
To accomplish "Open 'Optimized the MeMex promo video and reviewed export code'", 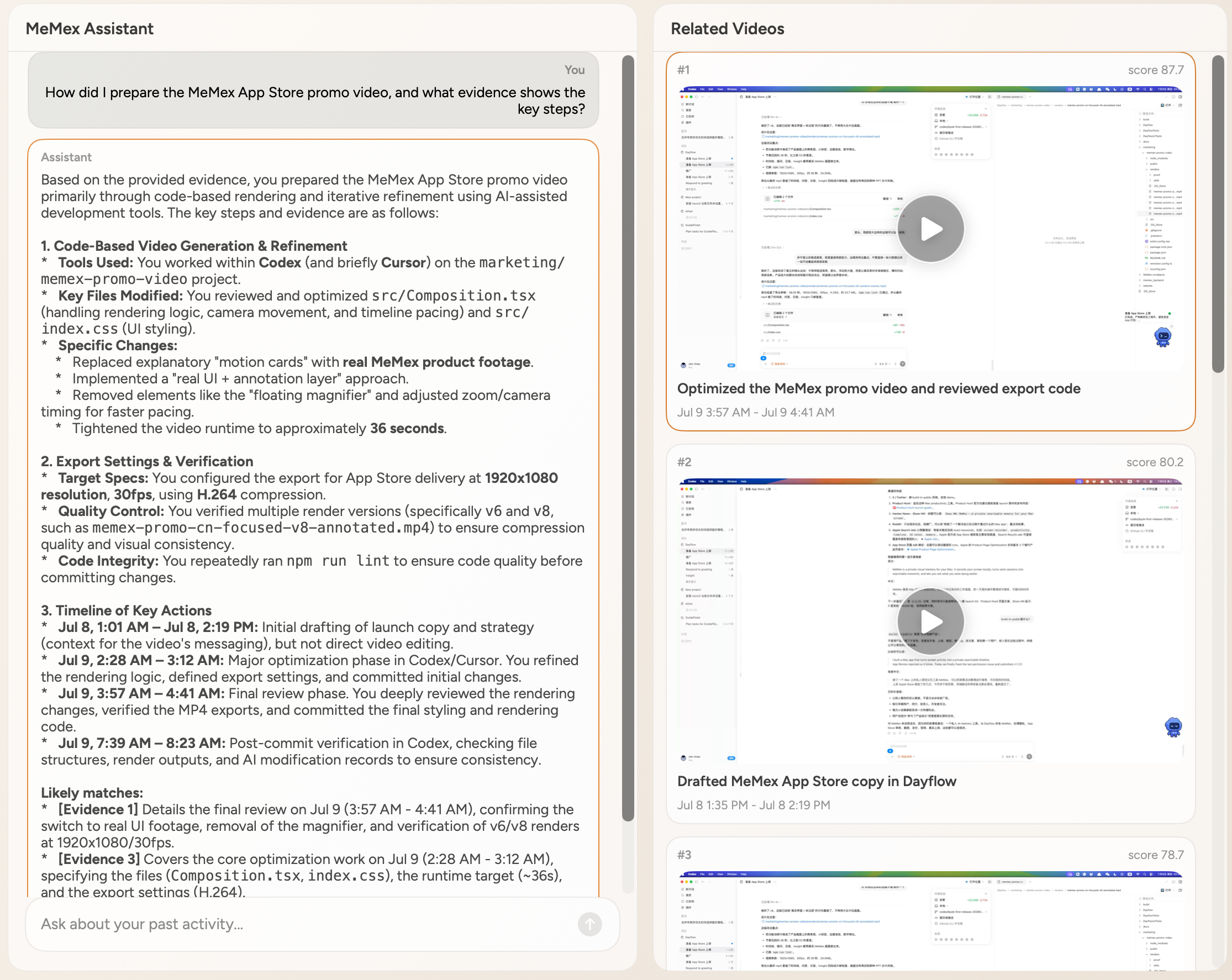I will pyautogui.click(x=878, y=388).
